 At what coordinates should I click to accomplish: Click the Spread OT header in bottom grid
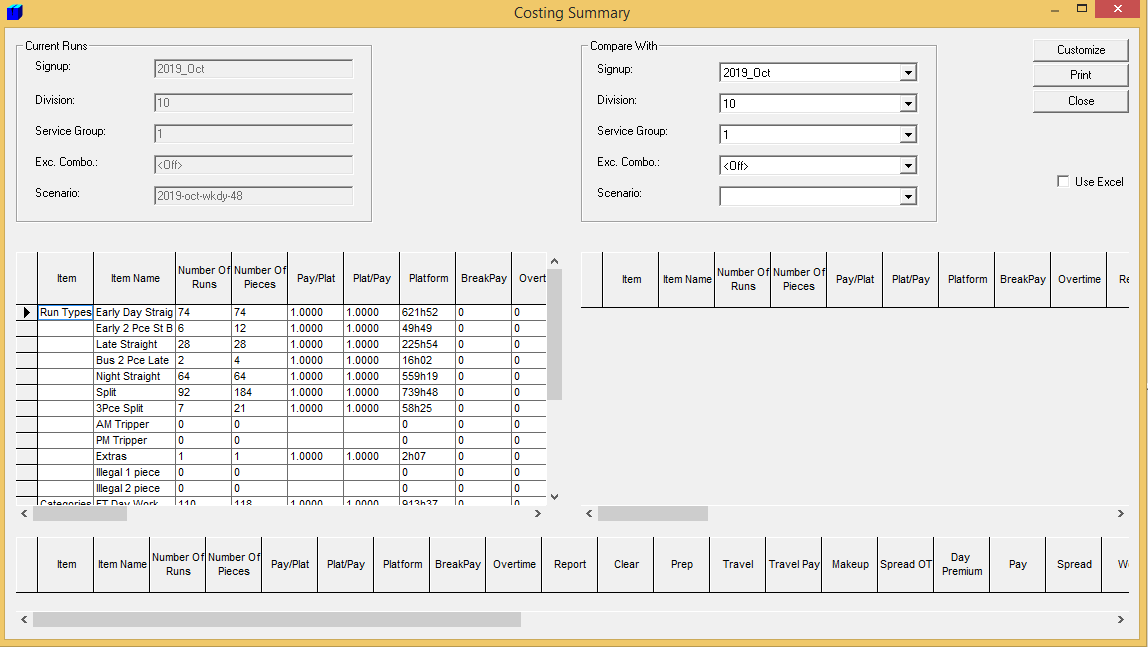point(905,564)
